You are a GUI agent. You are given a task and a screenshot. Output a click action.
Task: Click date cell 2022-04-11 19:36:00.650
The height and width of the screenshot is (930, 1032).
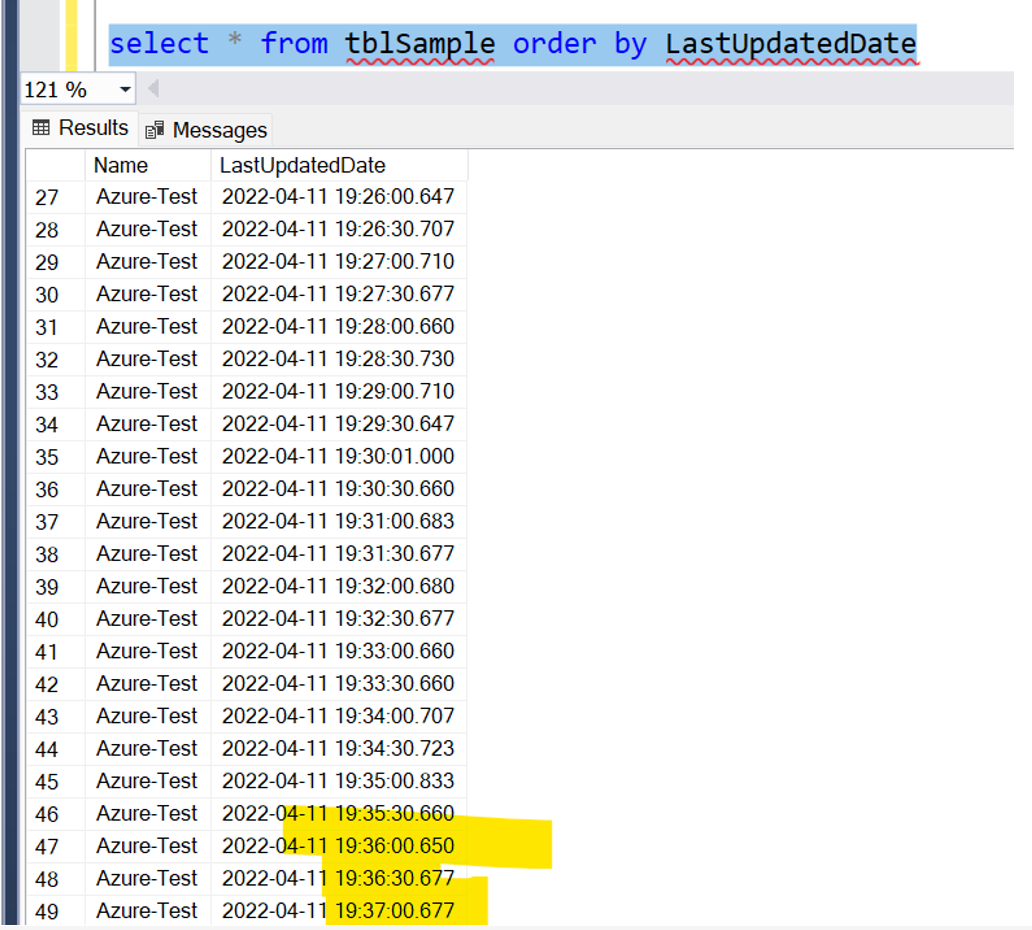[x=339, y=846]
